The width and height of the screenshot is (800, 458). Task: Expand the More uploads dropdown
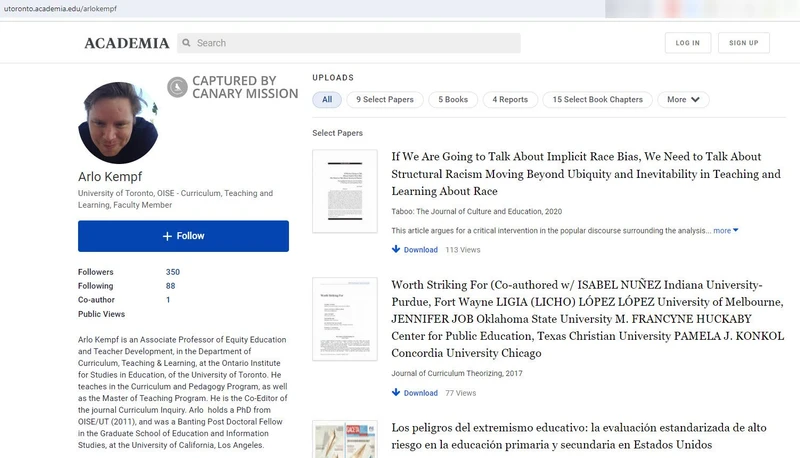(683, 99)
